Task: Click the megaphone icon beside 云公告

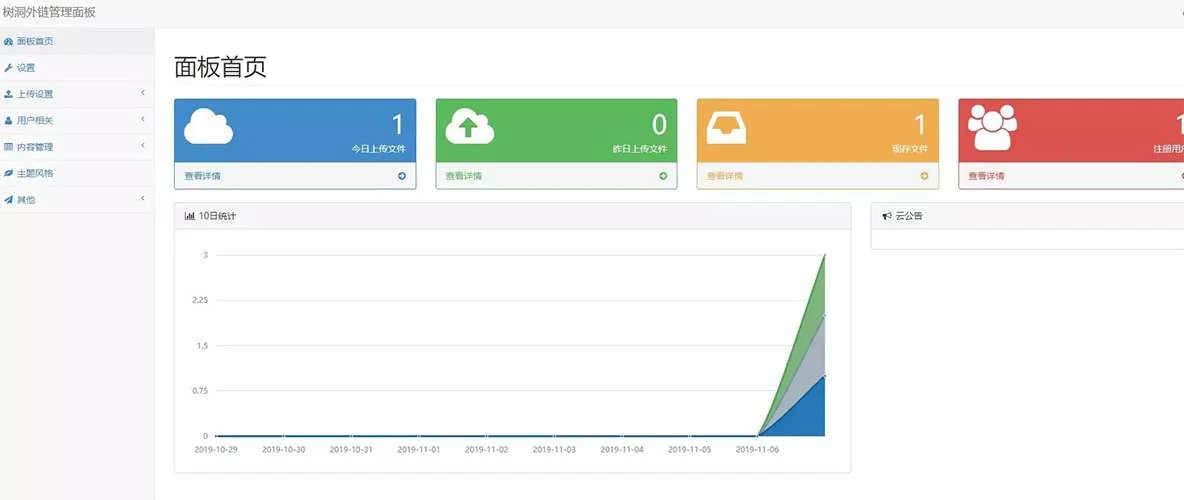Action: pyautogui.click(x=886, y=216)
